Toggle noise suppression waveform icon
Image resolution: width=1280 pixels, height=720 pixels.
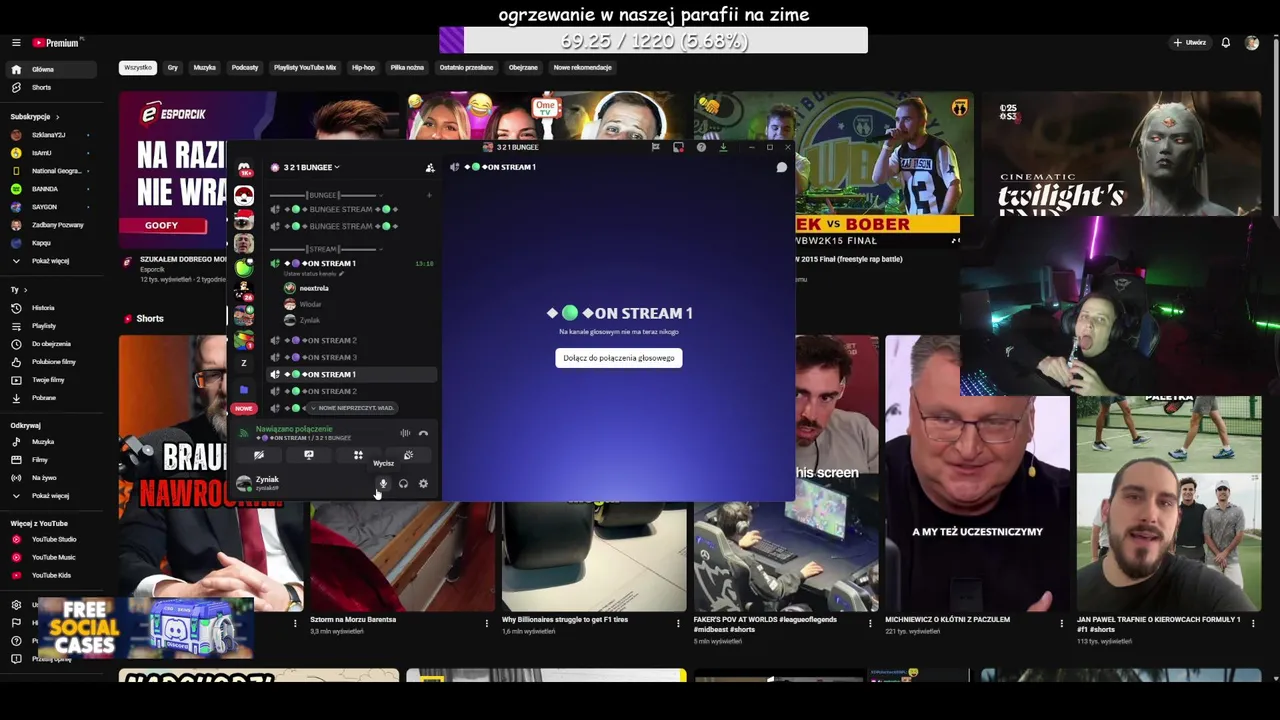(x=405, y=433)
